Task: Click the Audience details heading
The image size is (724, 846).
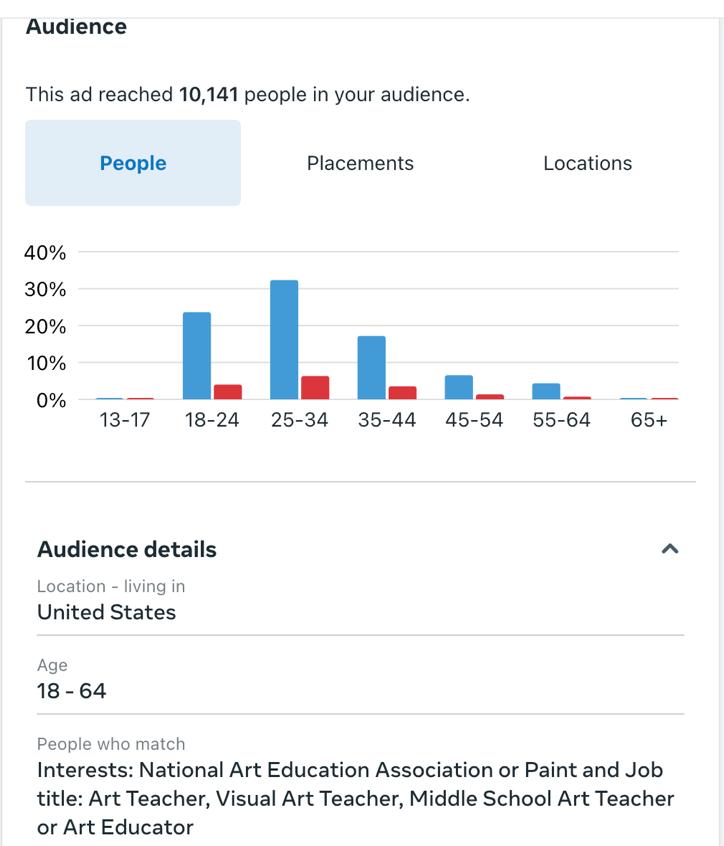Action: pyautogui.click(x=127, y=549)
